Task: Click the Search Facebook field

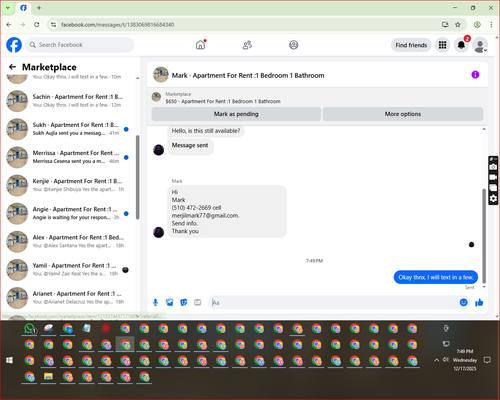Action: point(80,45)
